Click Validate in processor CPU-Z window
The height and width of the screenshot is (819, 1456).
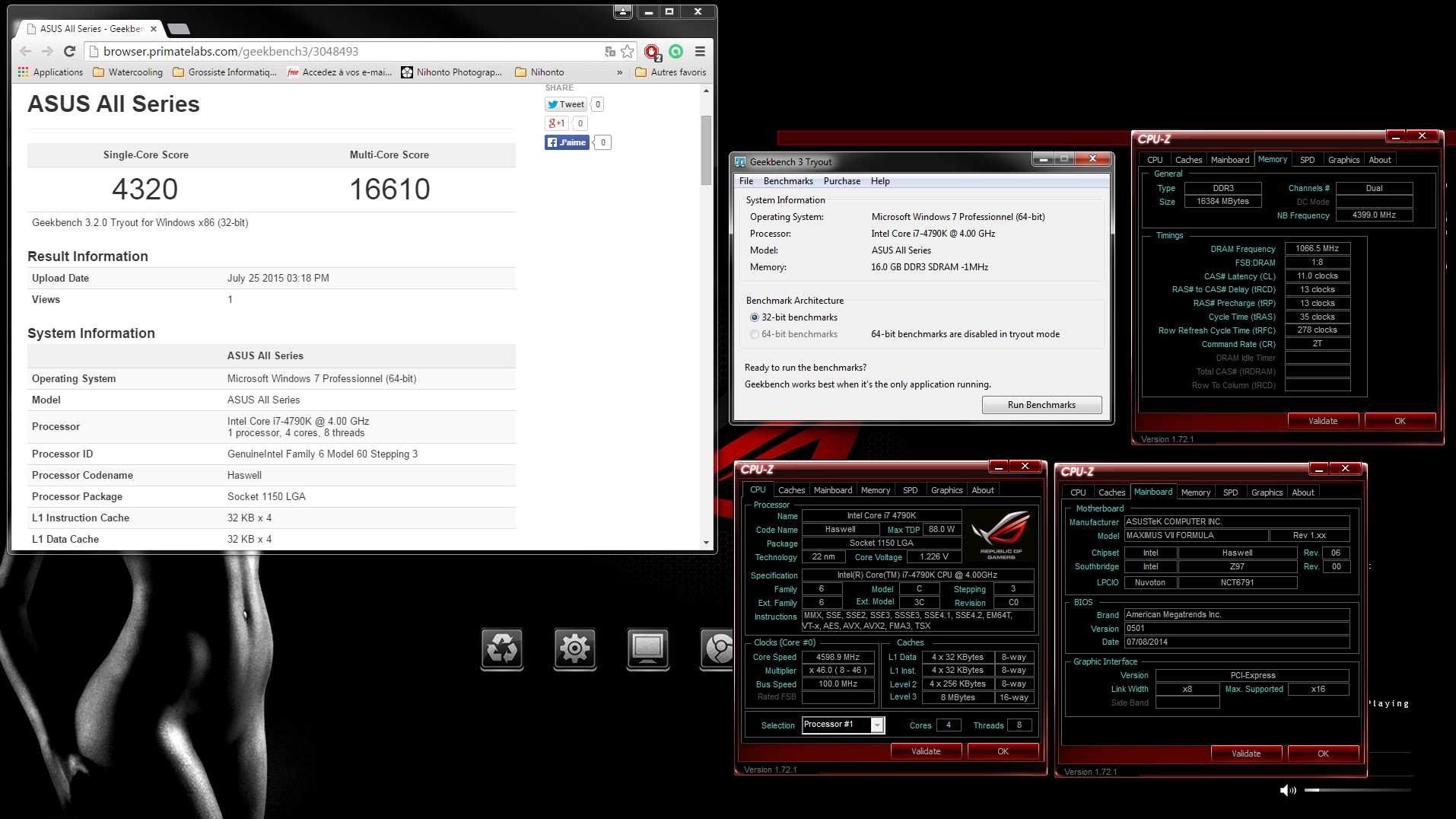pyautogui.click(x=926, y=751)
